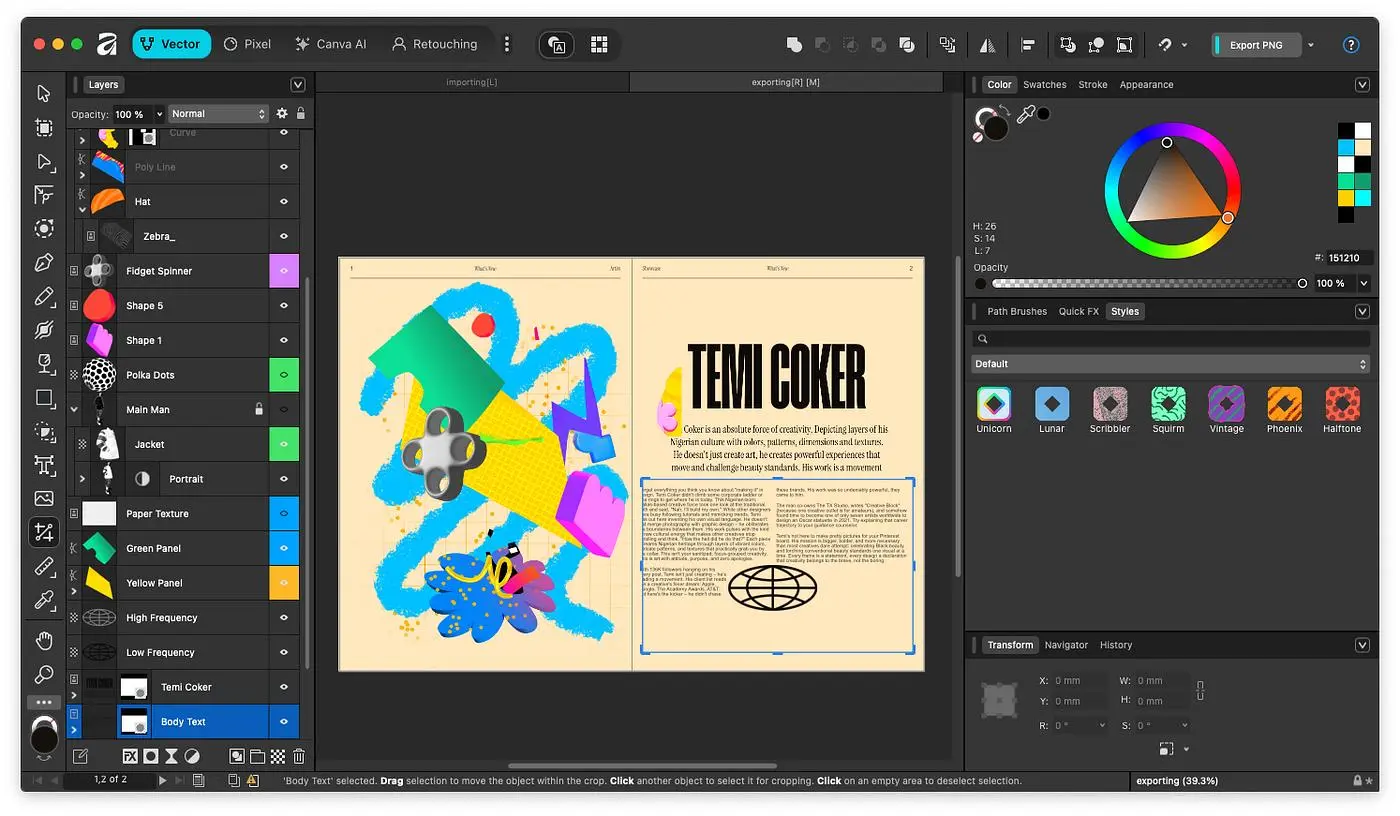Select the Rectangle shape tool
This screenshot has width=1400, height=816.
(x=44, y=398)
